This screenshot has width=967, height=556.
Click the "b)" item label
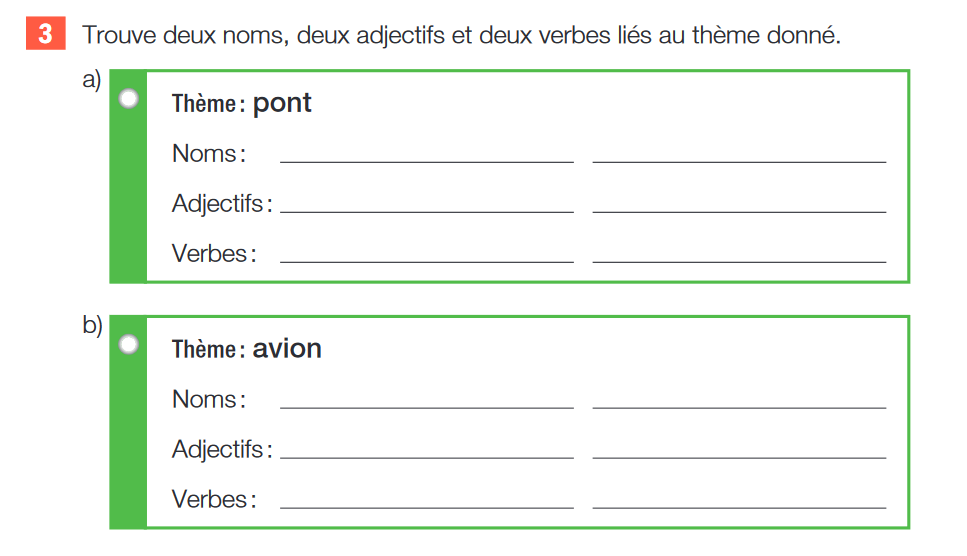coord(92,326)
